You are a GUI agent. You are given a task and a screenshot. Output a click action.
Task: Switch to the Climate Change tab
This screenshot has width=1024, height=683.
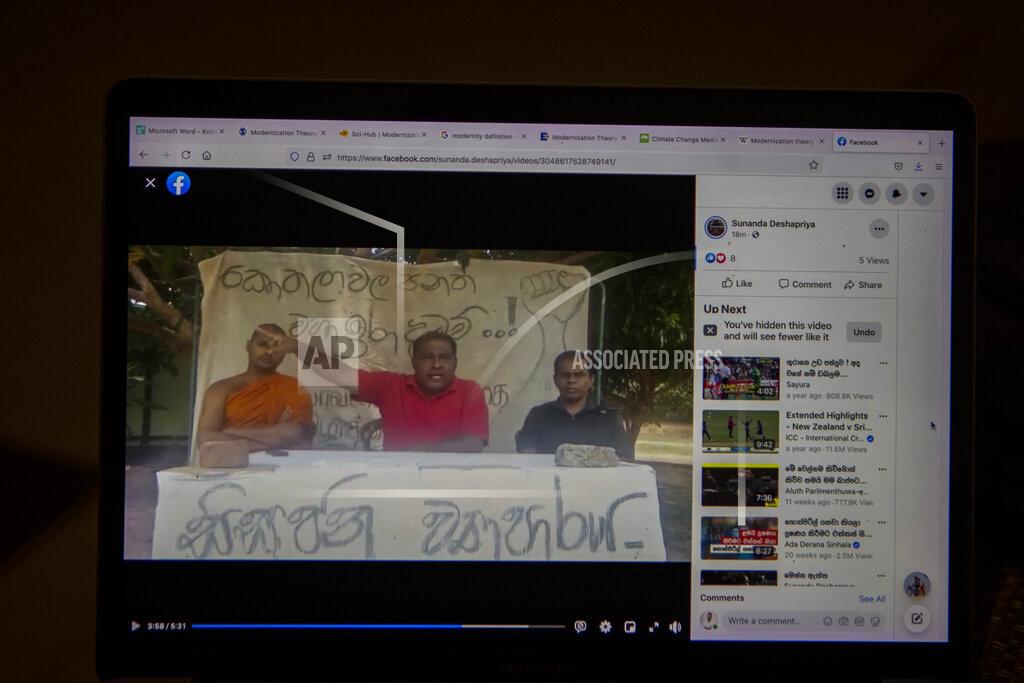pos(682,139)
